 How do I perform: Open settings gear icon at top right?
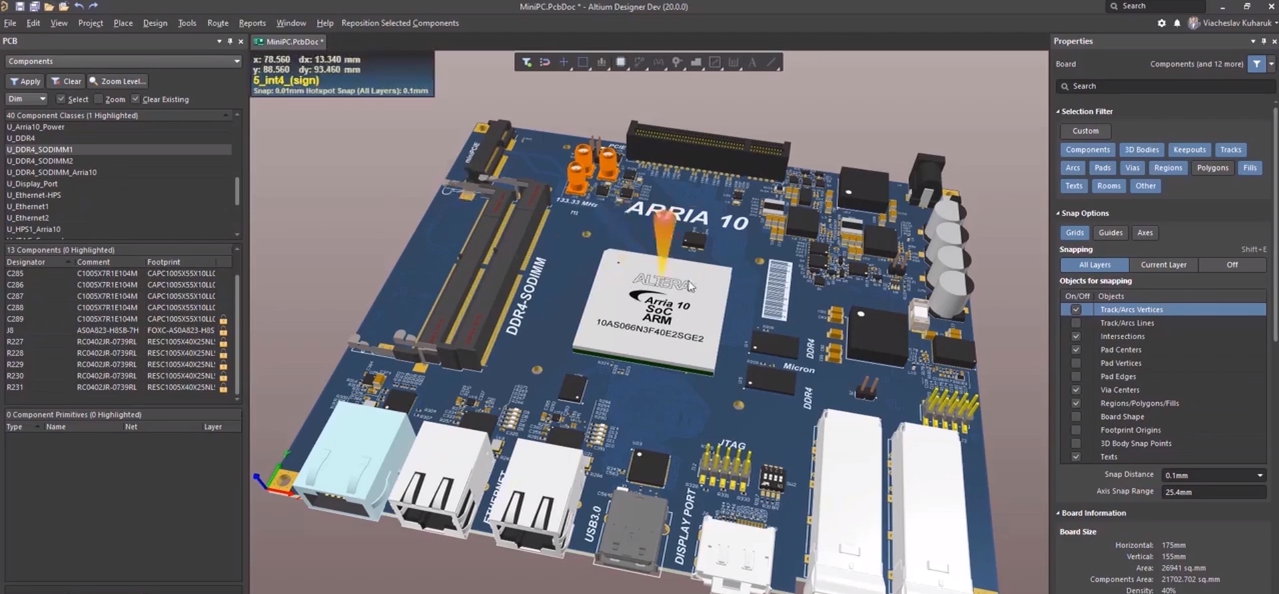pyautogui.click(x=1161, y=23)
